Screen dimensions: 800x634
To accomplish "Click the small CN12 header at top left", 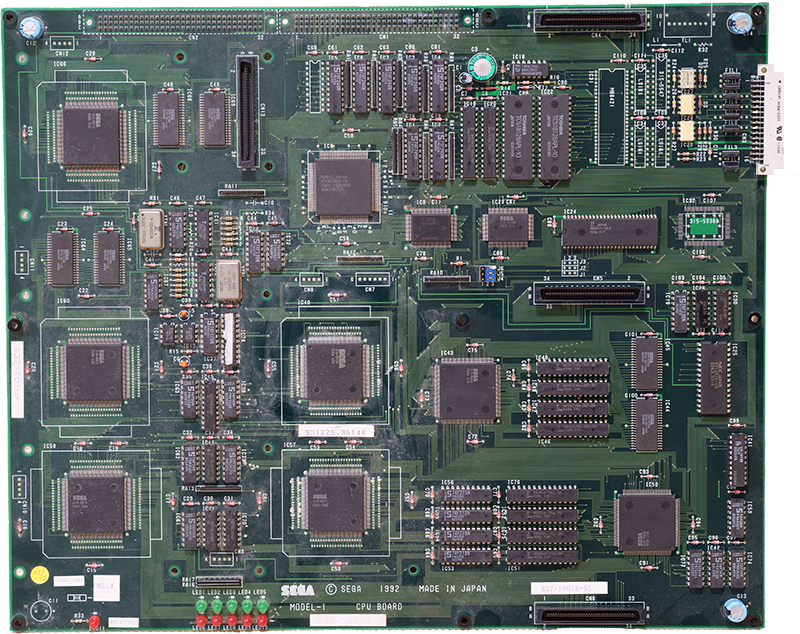I will coord(62,43).
